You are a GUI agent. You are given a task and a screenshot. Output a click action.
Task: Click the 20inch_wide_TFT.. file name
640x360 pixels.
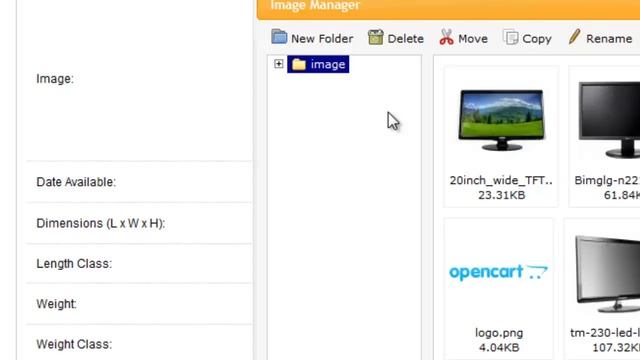point(501,180)
